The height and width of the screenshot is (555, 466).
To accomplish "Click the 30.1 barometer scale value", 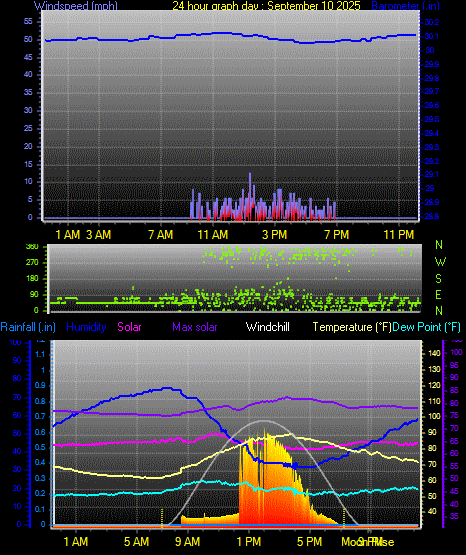I will (432, 36).
